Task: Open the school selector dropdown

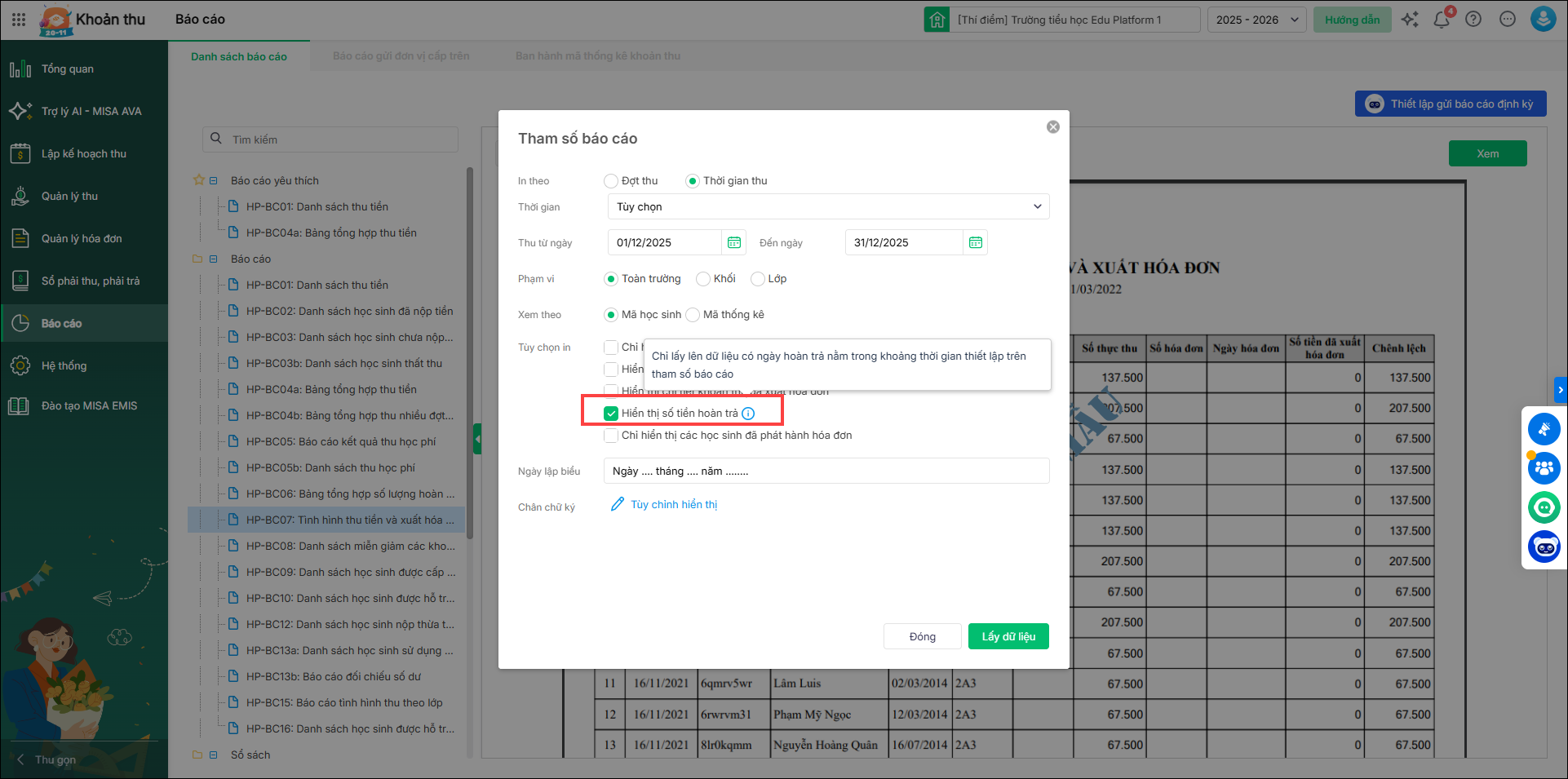Action: (x=1062, y=20)
